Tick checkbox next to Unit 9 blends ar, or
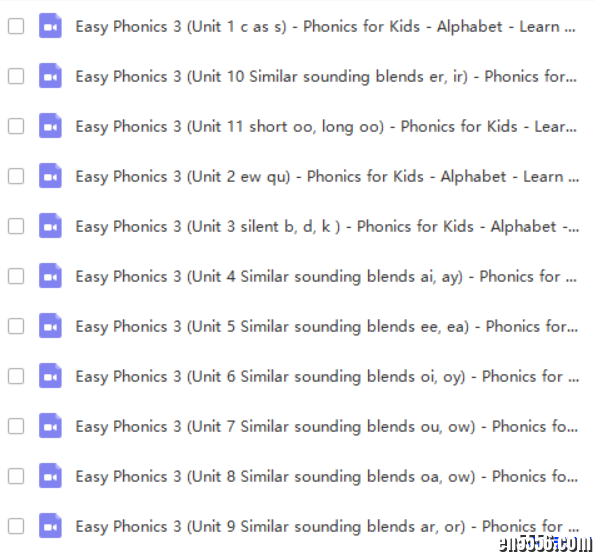Screen dimensions: 596x555 16,526
